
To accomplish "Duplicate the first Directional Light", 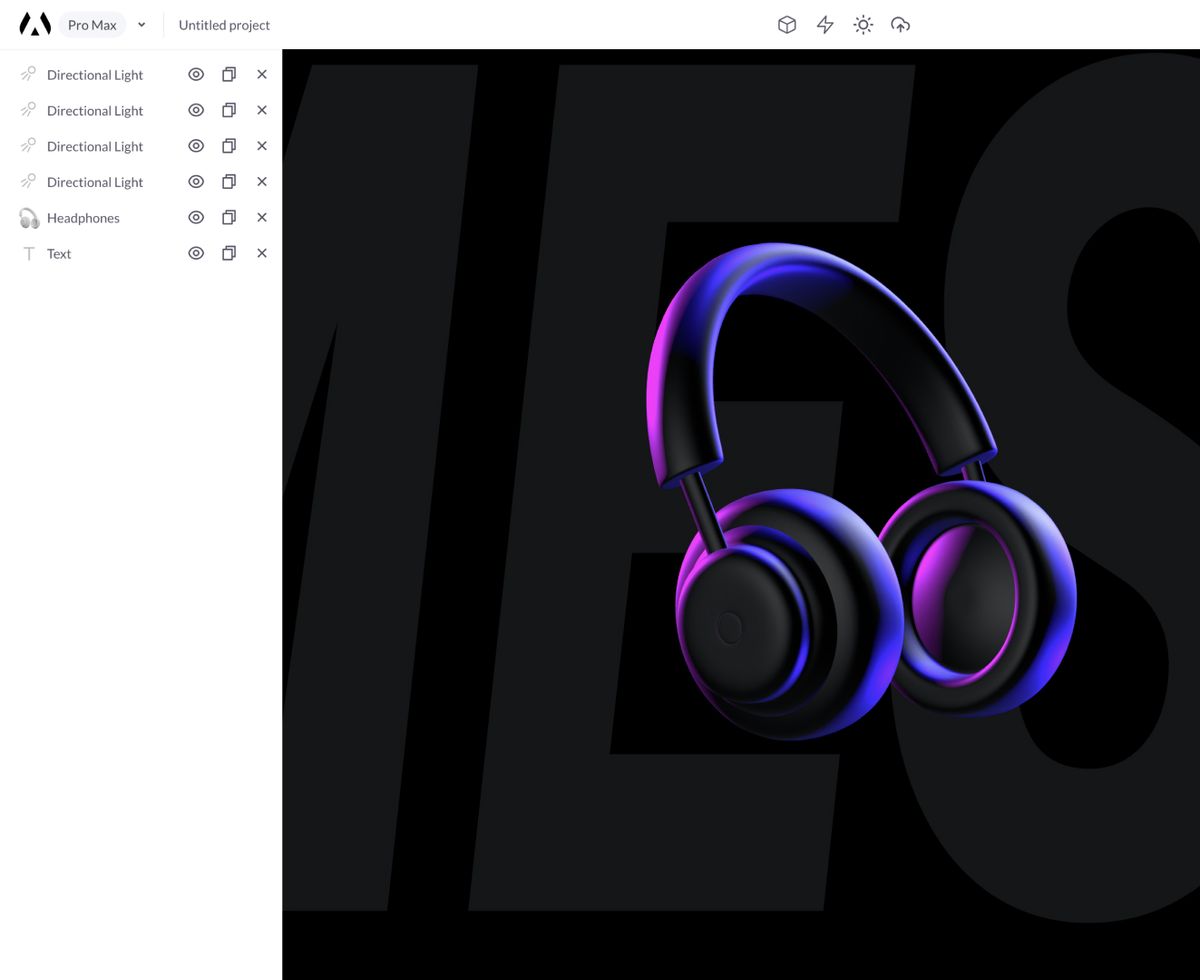I will click(x=229, y=74).
